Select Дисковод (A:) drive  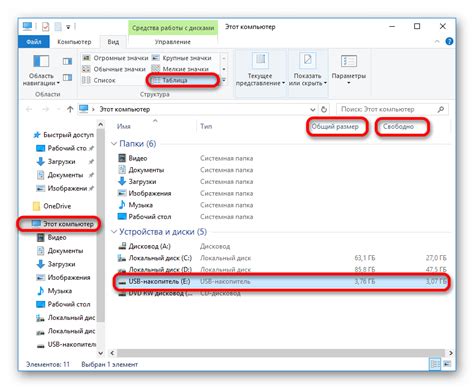(x=144, y=246)
